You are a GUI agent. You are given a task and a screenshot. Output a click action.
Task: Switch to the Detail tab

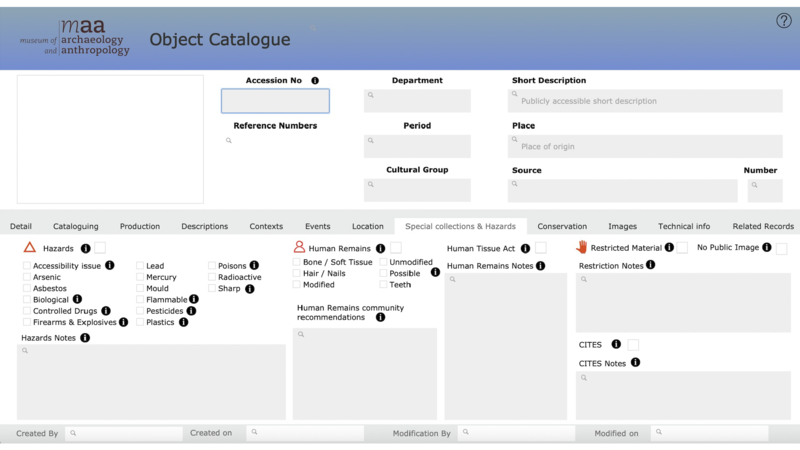pyautogui.click(x=21, y=226)
